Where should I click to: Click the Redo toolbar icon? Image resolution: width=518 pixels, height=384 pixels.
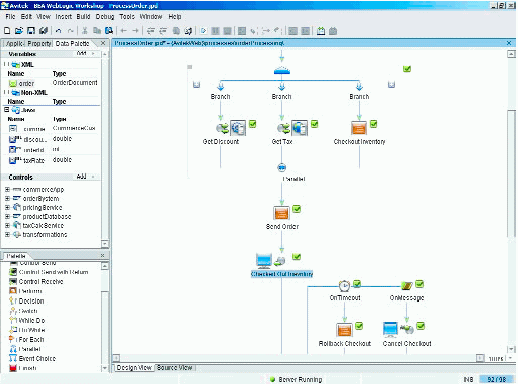click(70, 31)
